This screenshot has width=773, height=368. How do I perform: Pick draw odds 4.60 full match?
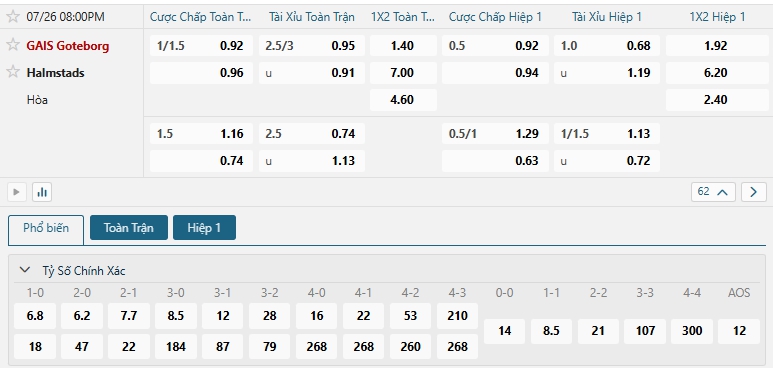pyautogui.click(x=403, y=100)
